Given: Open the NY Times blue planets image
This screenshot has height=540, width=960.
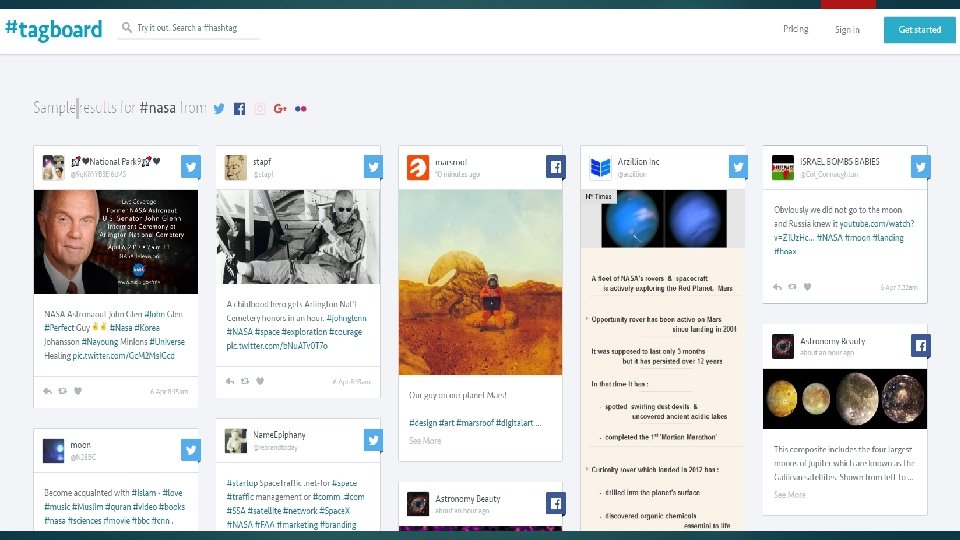Looking at the screenshot, I should (x=663, y=219).
